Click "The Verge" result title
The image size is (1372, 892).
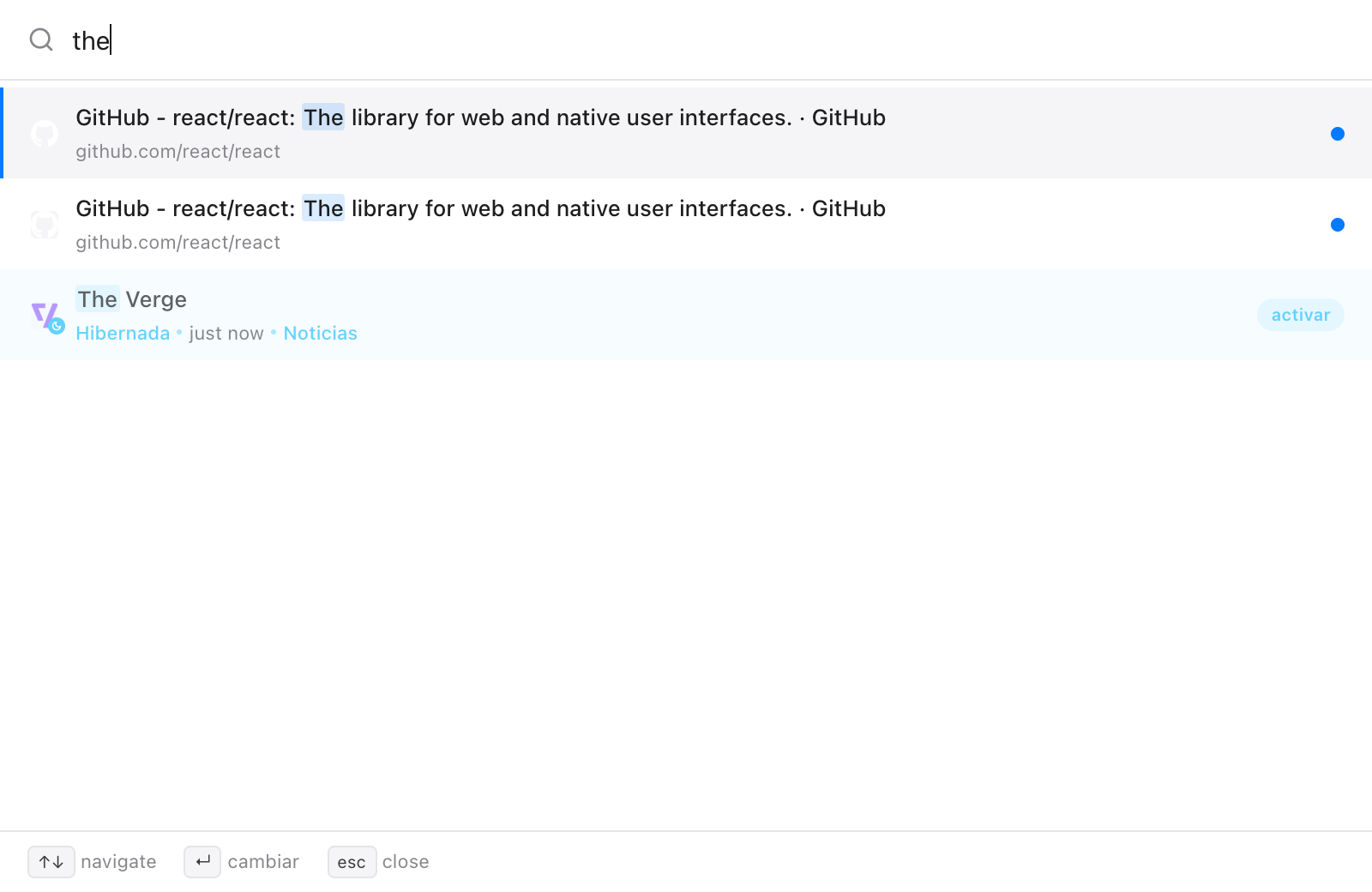click(131, 299)
